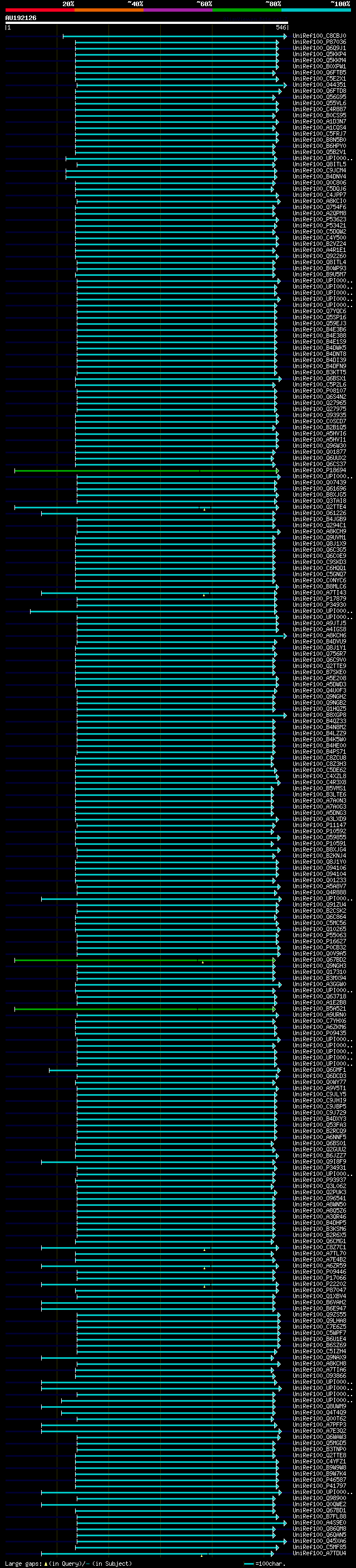Open hit UniRef100_C8CBJ0
356x1568 pixels.
pos(319,36)
